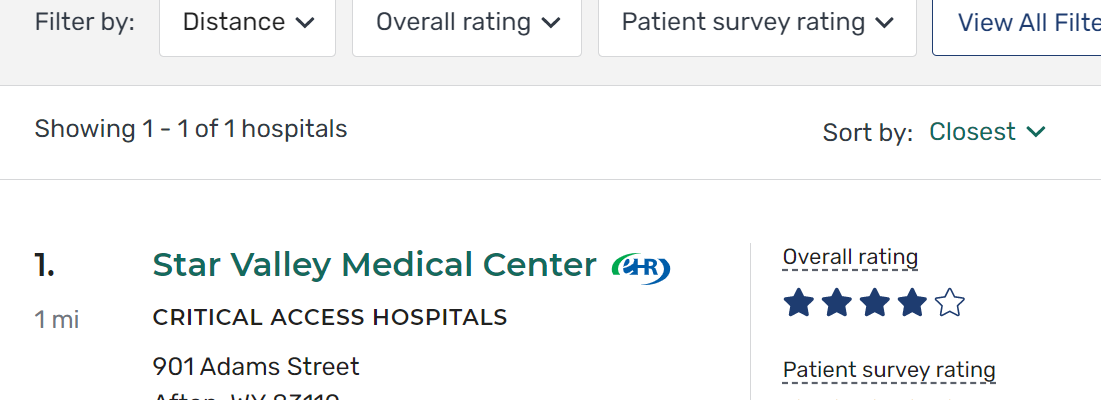
Task: Click the Critical Access Hospitals text
Action: click(329, 318)
